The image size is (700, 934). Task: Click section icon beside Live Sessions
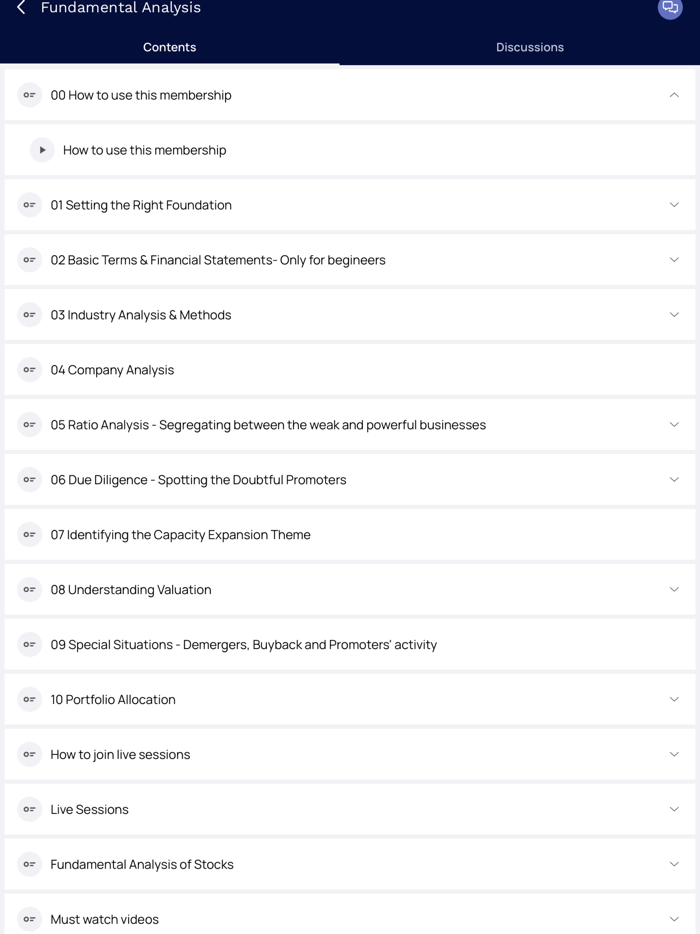[x=30, y=810]
